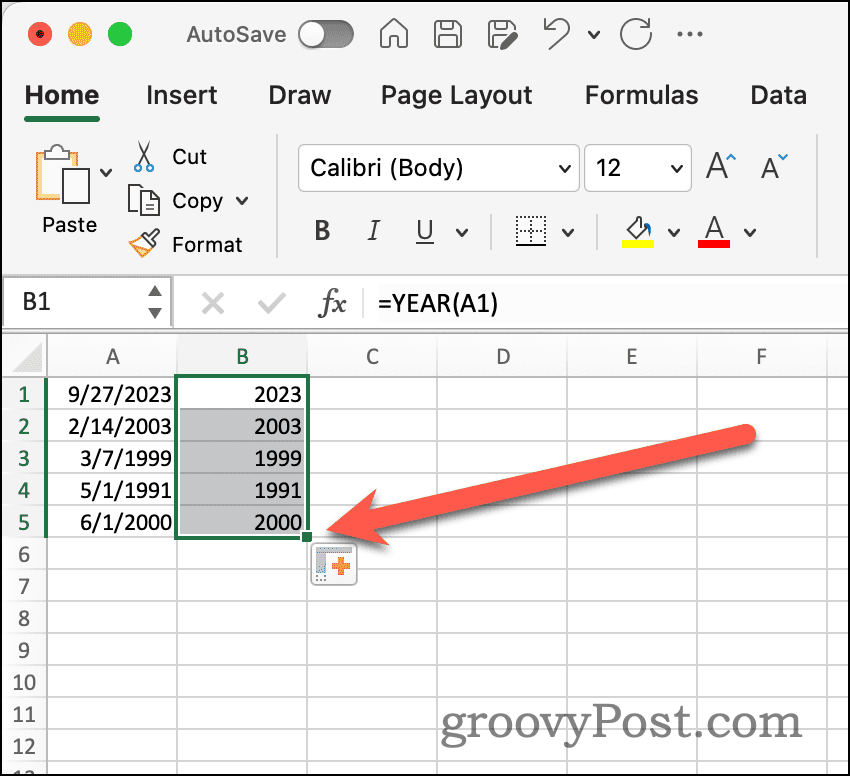Click the Borders icon
Screen dimensions: 850x776
(531, 230)
